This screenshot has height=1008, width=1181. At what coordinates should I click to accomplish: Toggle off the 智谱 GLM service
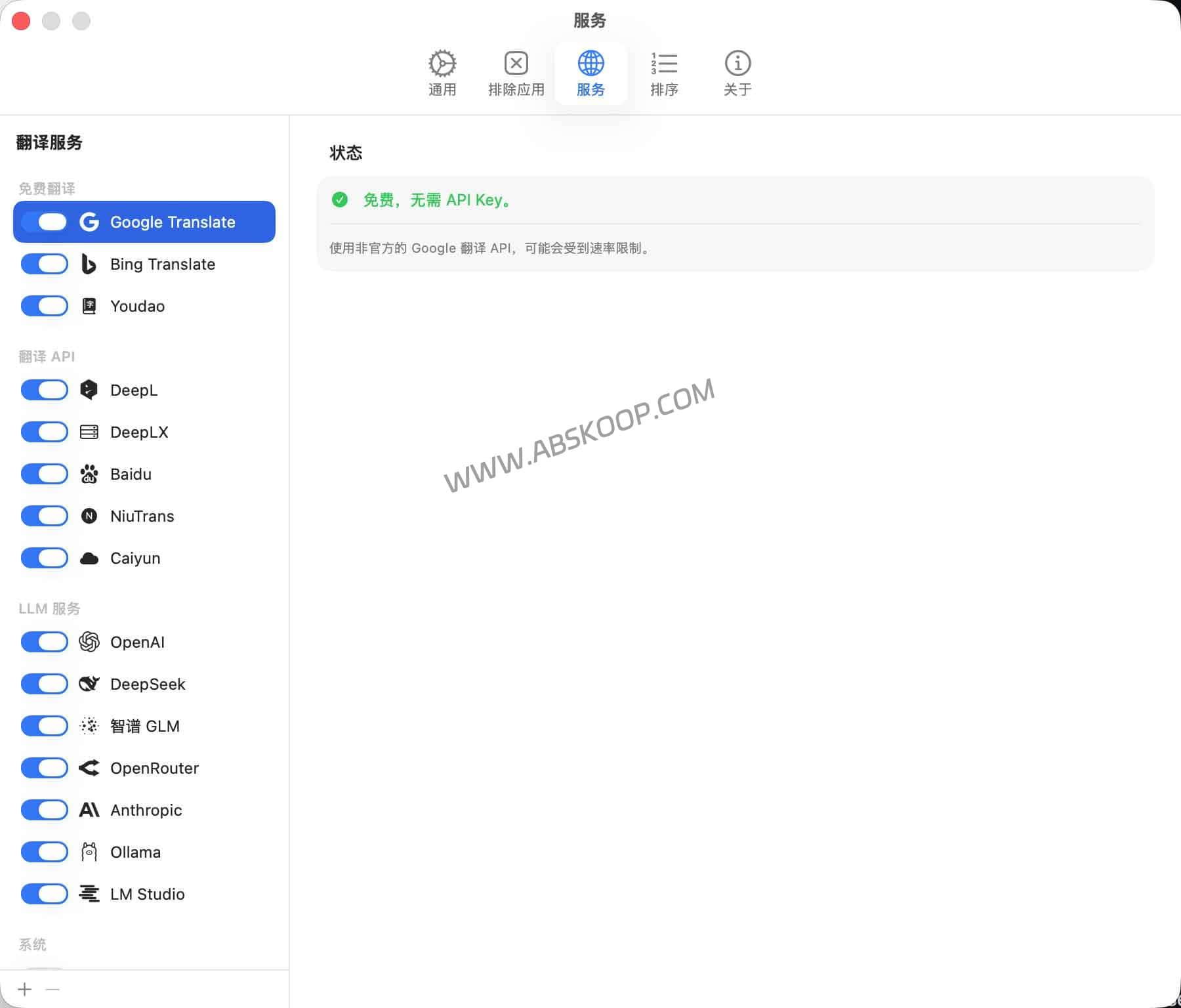coord(44,726)
